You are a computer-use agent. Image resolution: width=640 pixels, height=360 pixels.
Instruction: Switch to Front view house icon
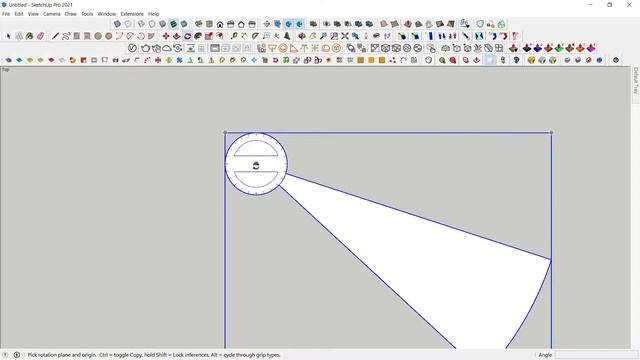pyautogui.click(x=220, y=24)
